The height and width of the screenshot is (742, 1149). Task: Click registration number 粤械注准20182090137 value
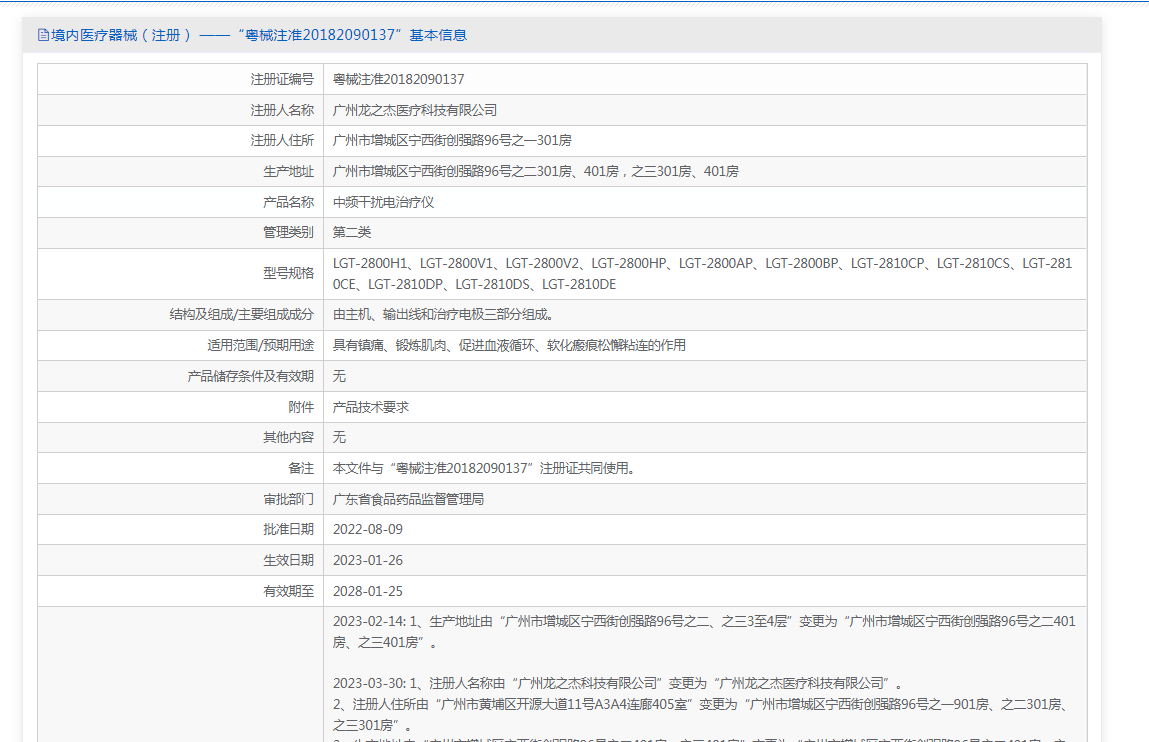(x=398, y=79)
